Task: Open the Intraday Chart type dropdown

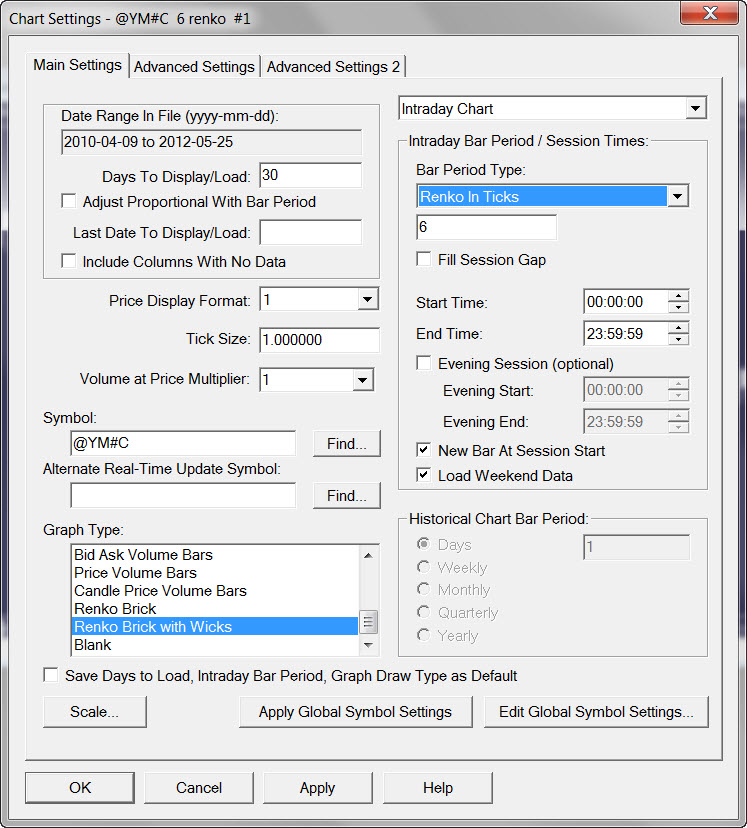Action: tap(696, 108)
